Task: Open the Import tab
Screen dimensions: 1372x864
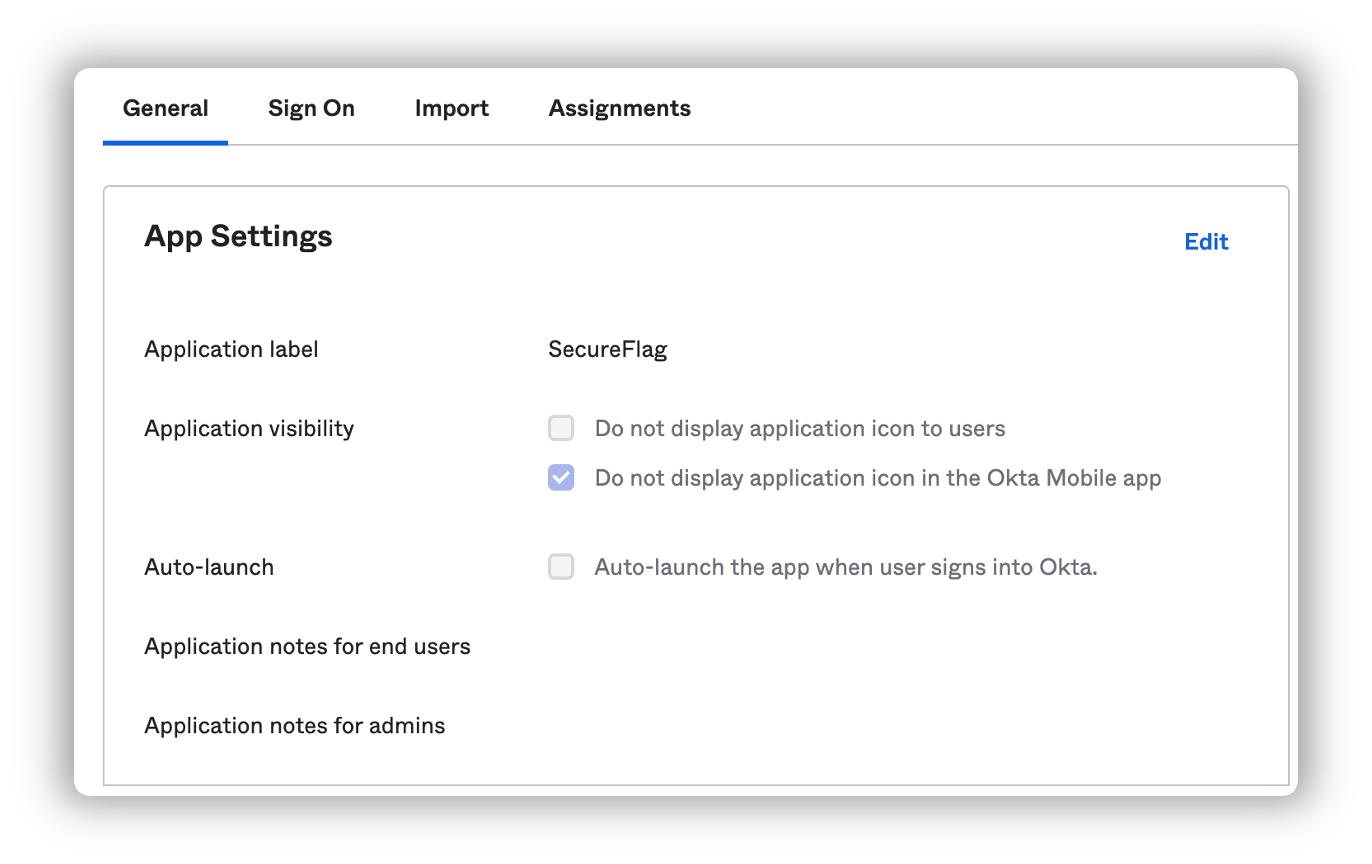Action: pyautogui.click(x=452, y=108)
